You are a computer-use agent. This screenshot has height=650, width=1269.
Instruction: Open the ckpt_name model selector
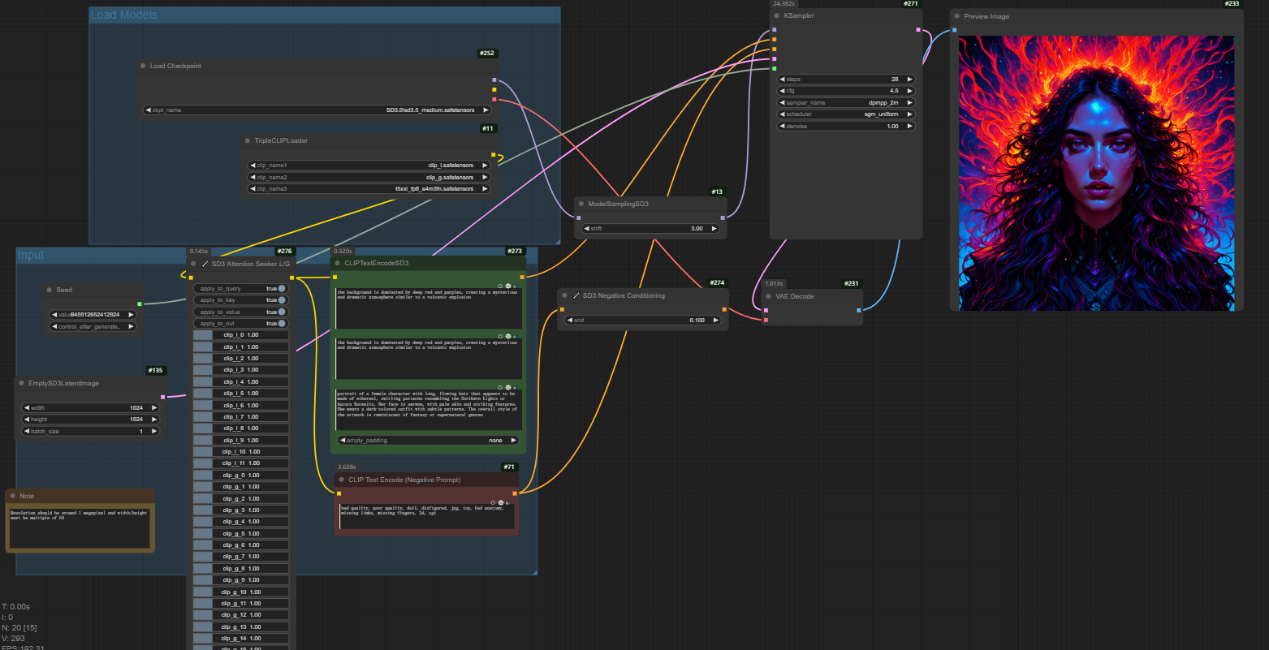click(318, 110)
